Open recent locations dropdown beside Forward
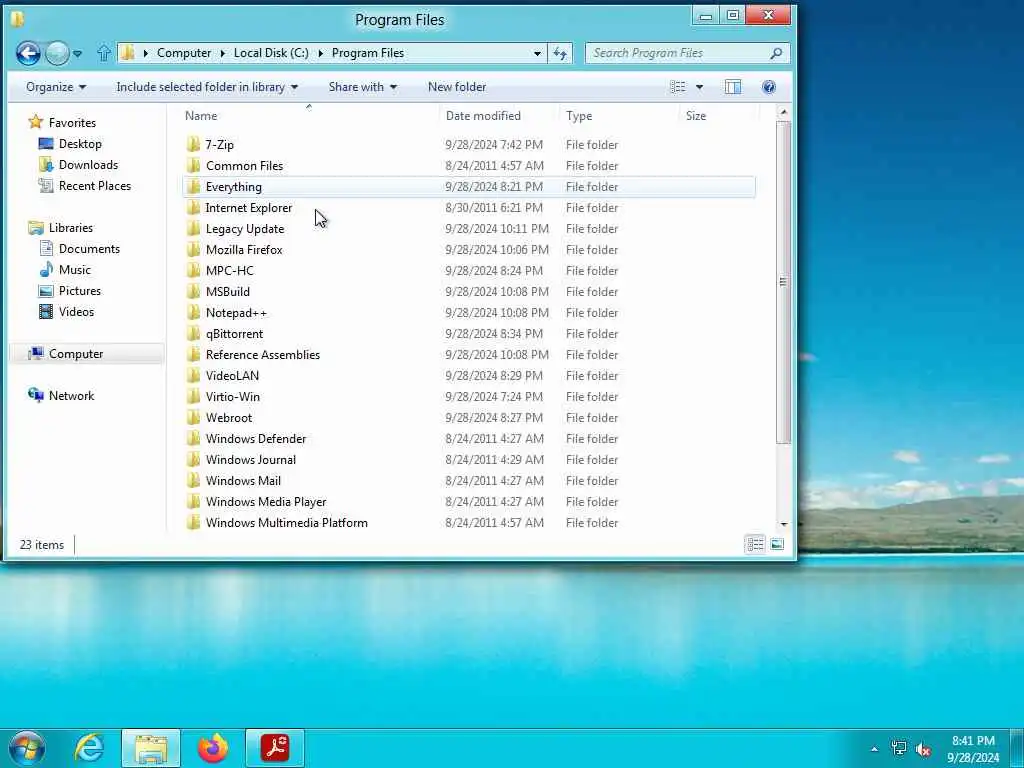This screenshot has width=1024, height=768. click(78, 54)
